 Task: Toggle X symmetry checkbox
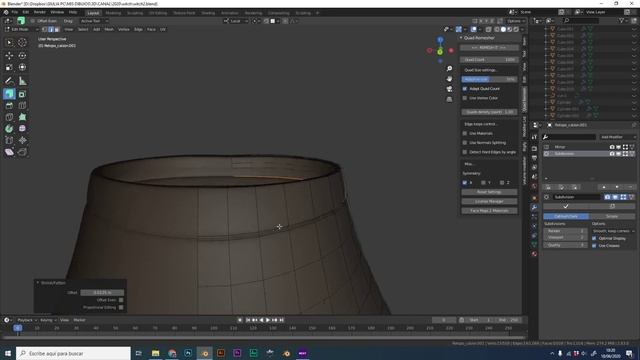[464, 182]
